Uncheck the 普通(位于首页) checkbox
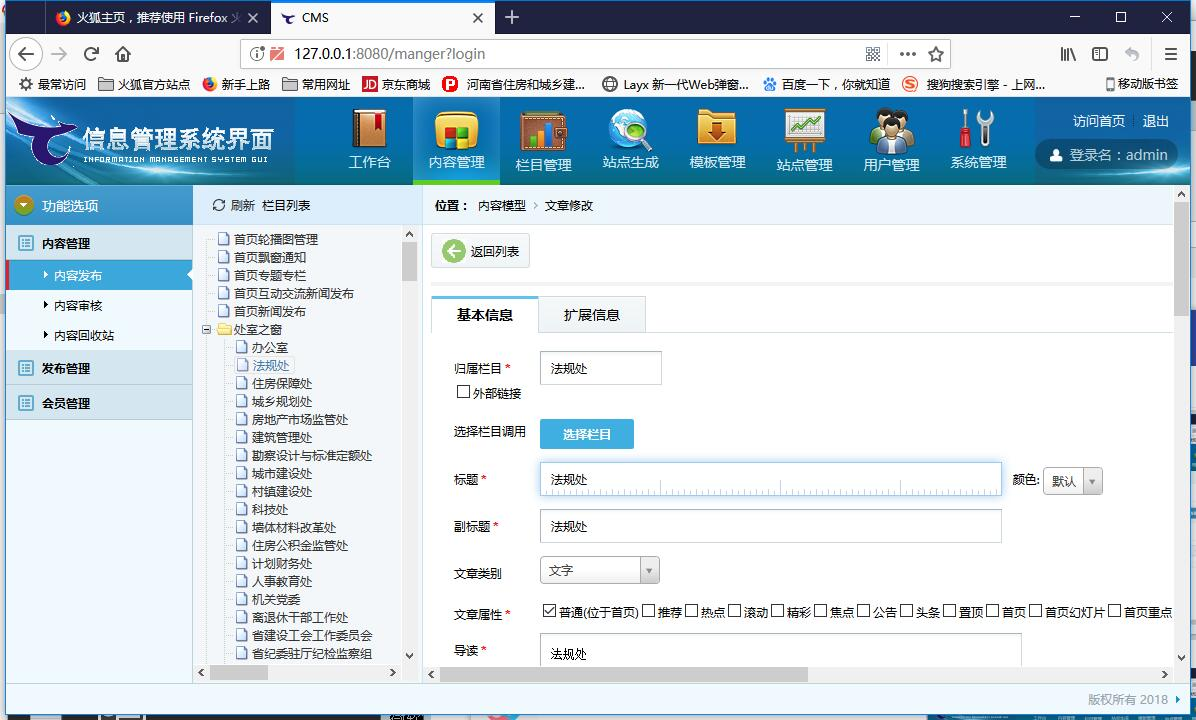The width and height of the screenshot is (1196, 720). 549,611
